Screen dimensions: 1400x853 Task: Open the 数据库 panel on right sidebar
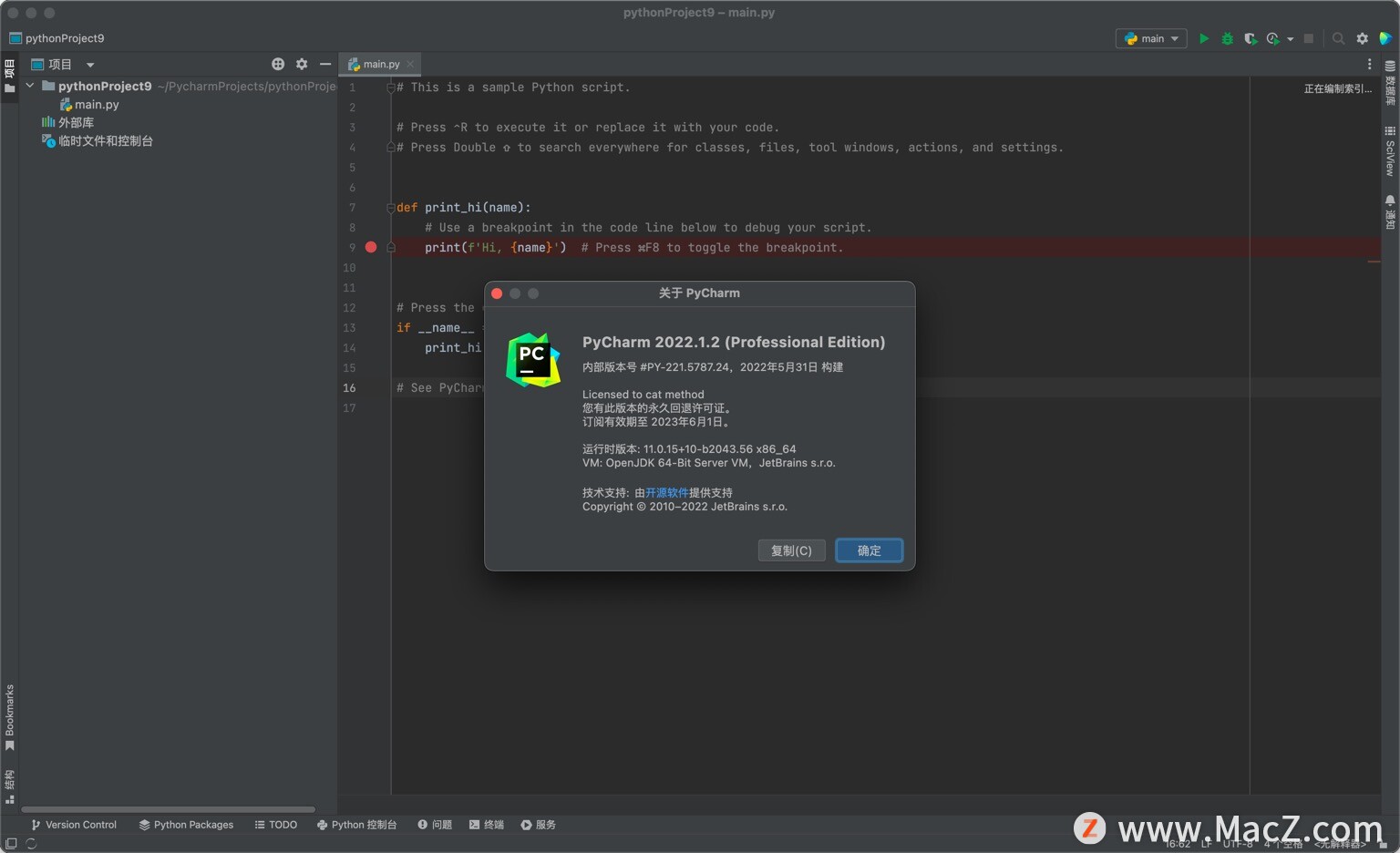(x=1390, y=83)
